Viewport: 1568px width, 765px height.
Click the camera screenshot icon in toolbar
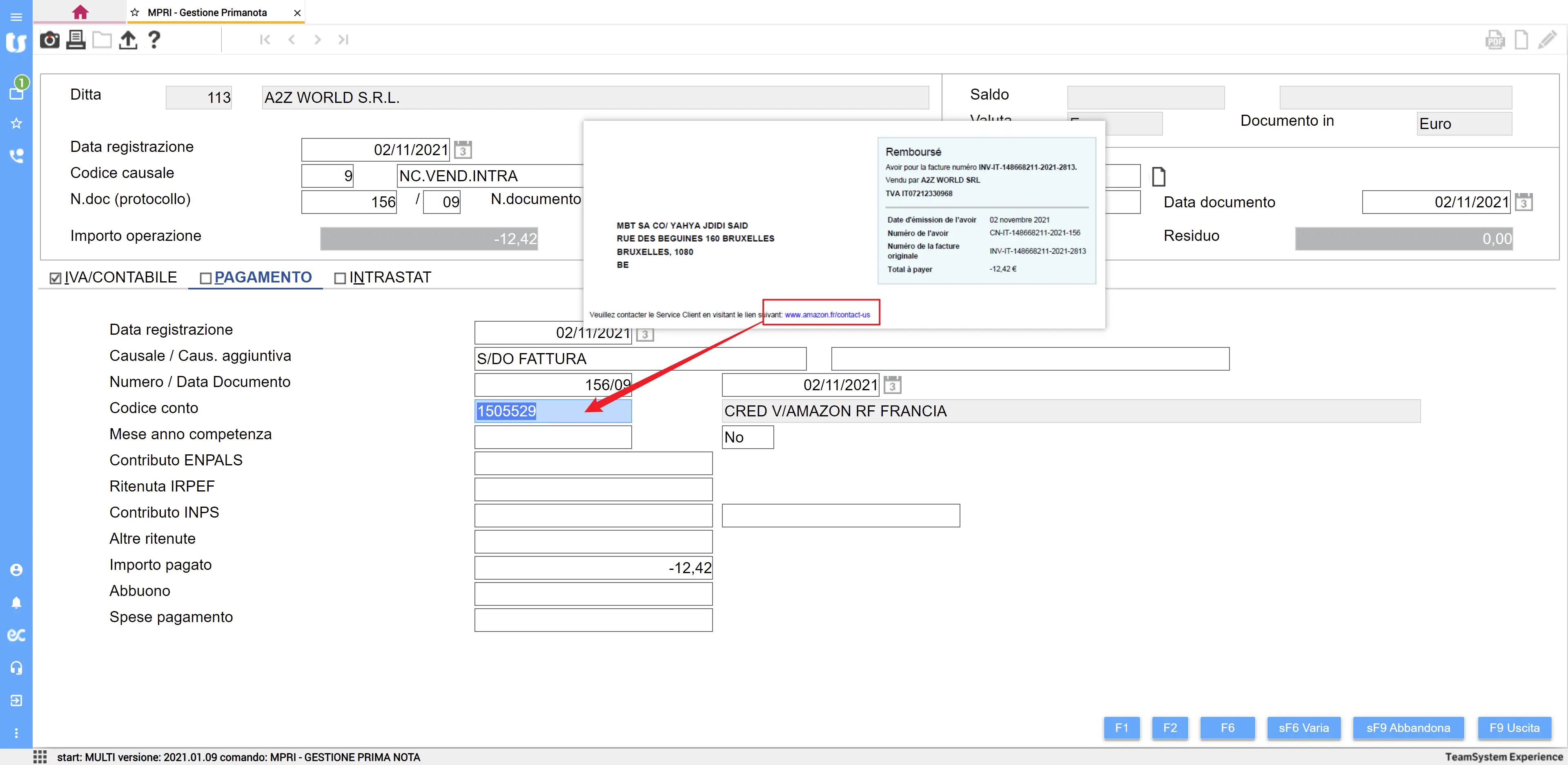(x=49, y=40)
